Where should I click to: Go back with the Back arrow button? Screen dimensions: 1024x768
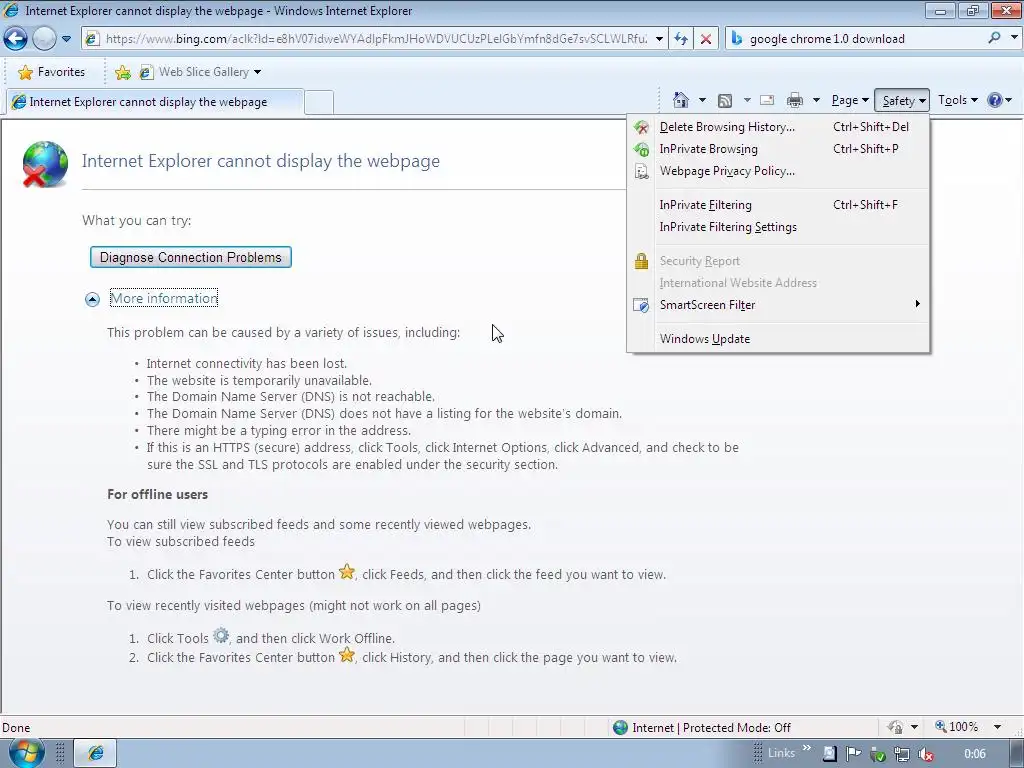coord(15,39)
